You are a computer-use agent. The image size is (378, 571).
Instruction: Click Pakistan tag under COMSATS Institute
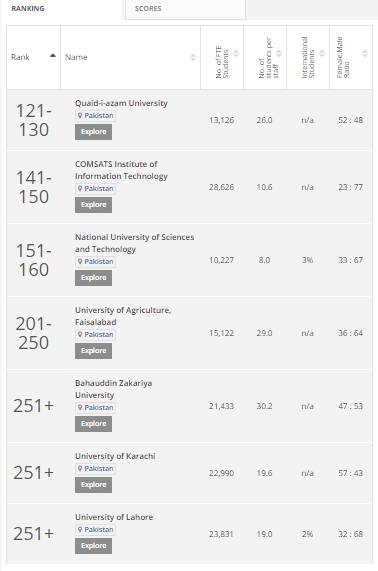pyautogui.click(x=95, y=189)
